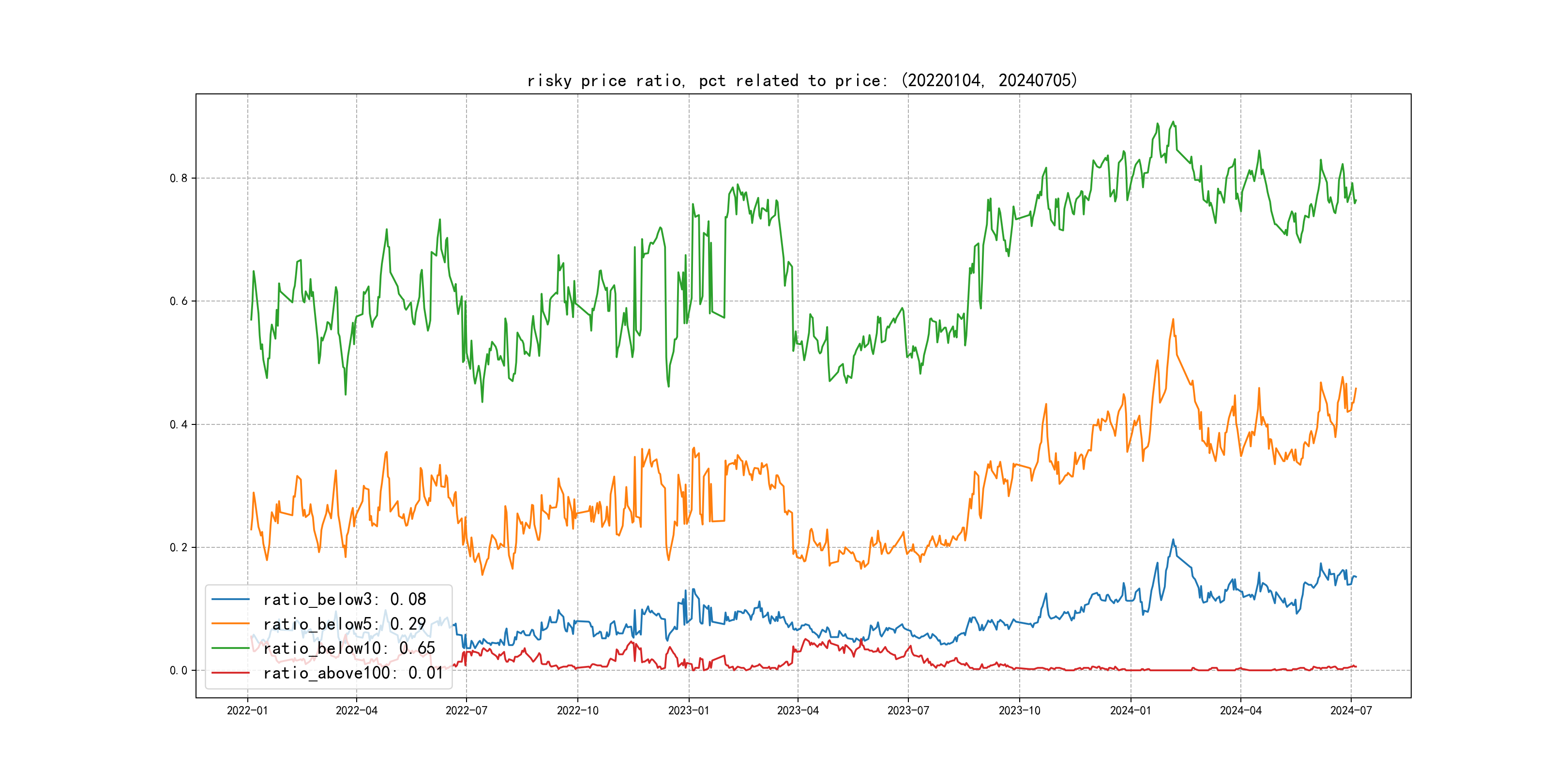Click the 'ratio_above100: 0.01' legend label
Image resolution: width=1568 pixels, height=784 pixels.
(353, 673)
